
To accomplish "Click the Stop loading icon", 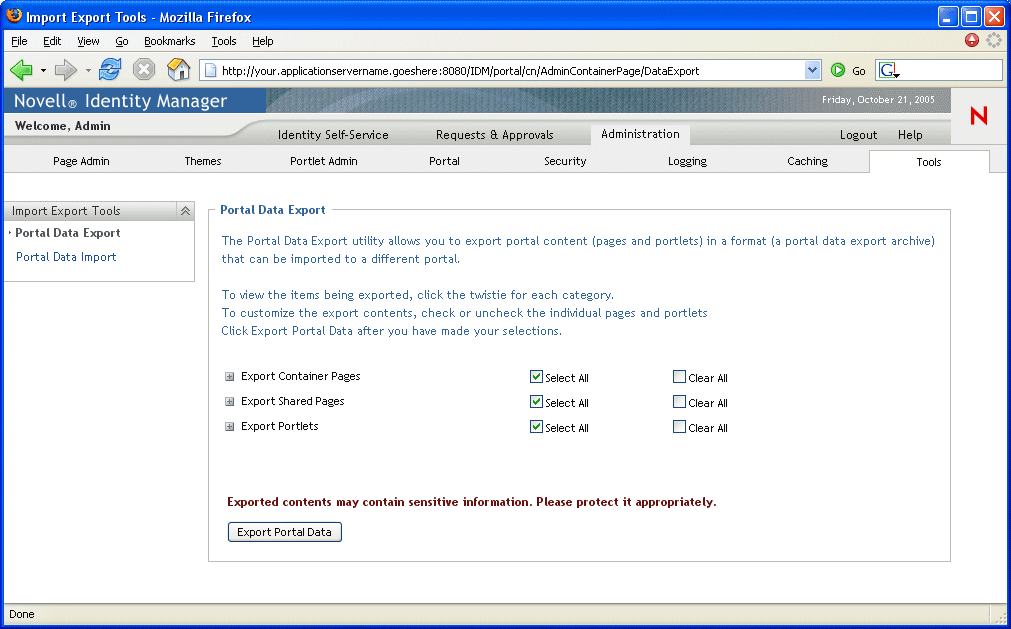I will click(144, 70).
